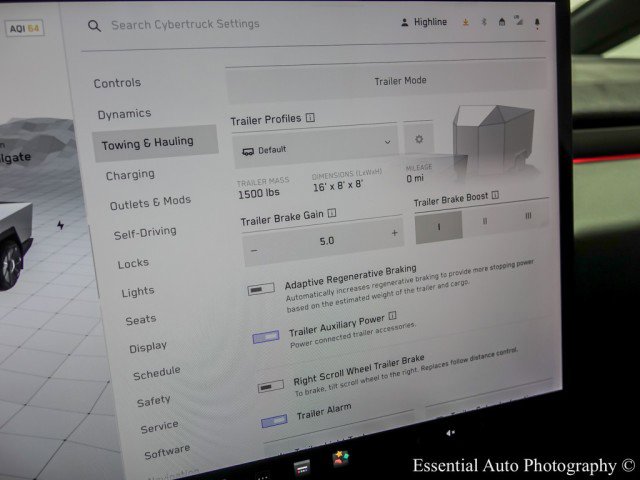This screenshot has height=480, width=640.
Task: Tap the volume speaker icon
Action: pos(451,433)
